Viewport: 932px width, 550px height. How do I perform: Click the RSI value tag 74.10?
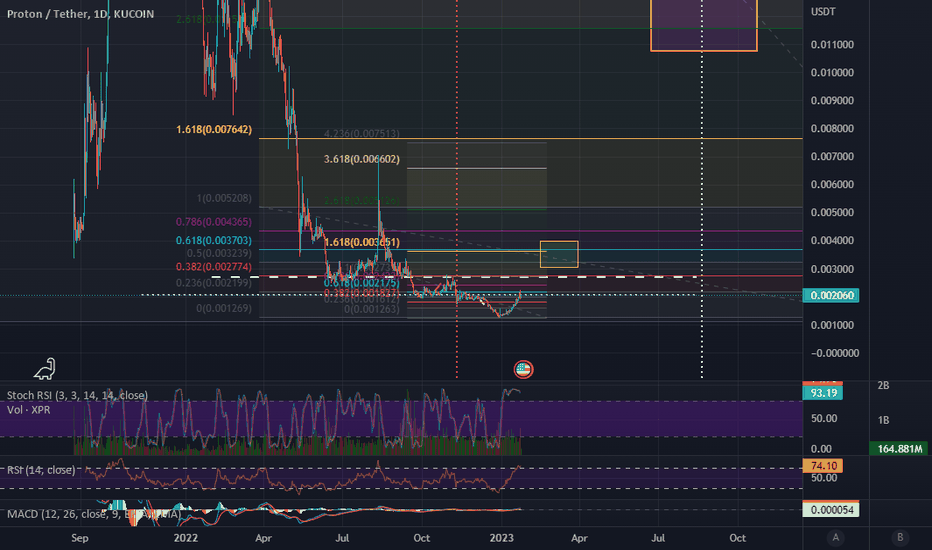click(823, 466)
